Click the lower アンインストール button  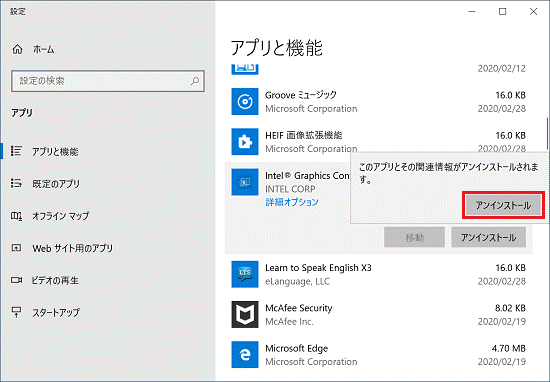point(488,237)
